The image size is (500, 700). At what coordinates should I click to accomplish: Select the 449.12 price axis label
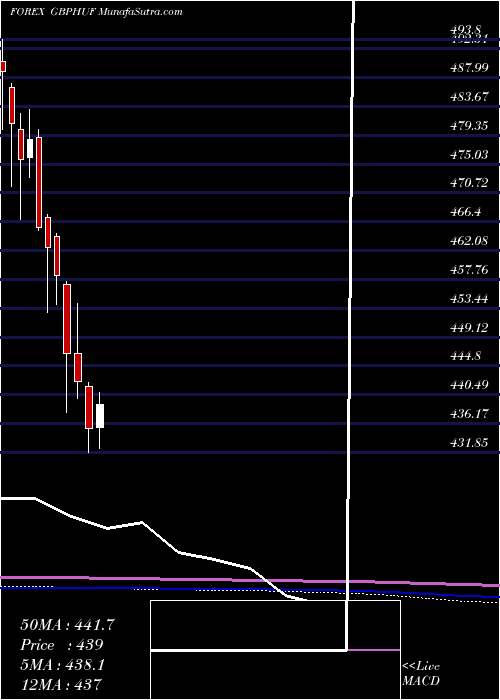[471, 328]
